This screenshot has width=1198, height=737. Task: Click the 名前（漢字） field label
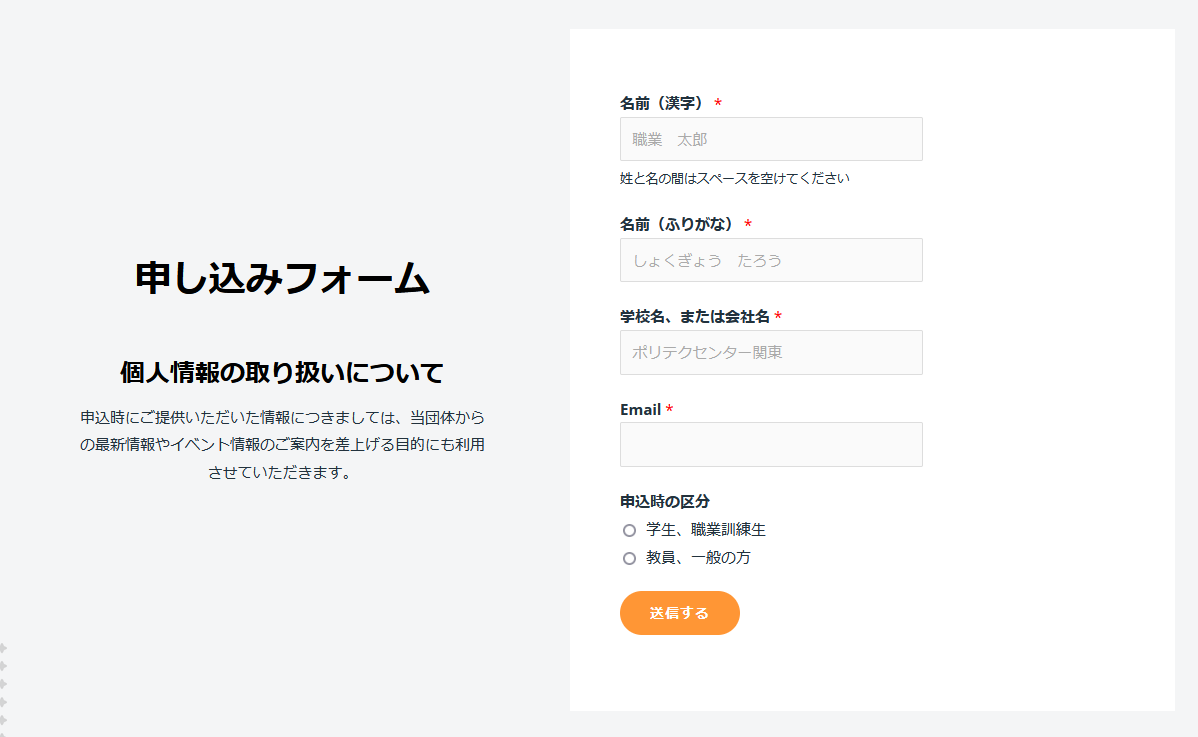coord(663,103)
